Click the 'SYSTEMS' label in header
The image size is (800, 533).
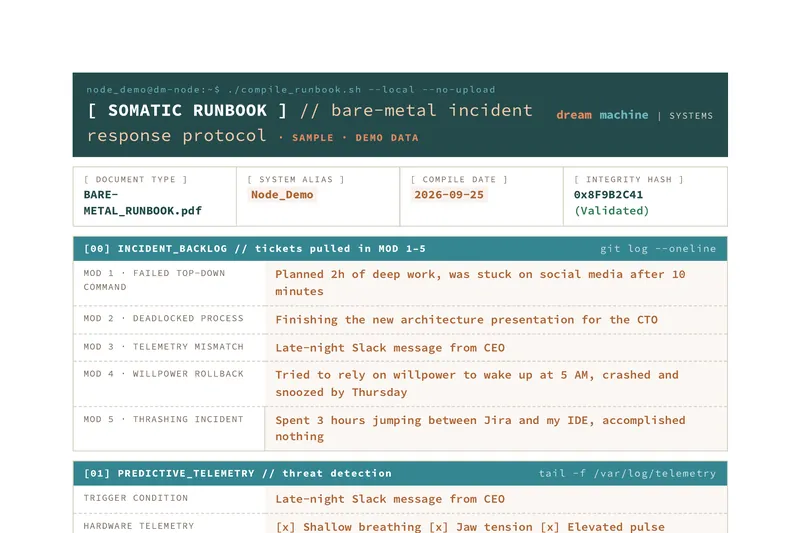[691, 116]
